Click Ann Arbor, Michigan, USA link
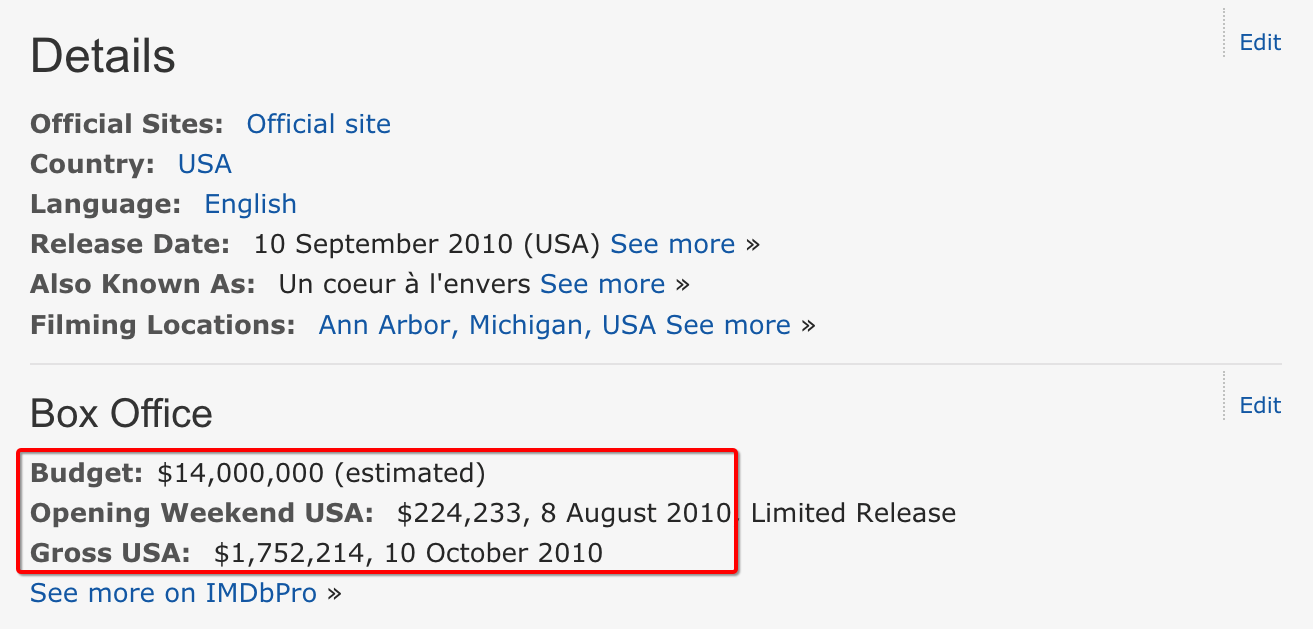The image size is (1313, 629). 487,325
